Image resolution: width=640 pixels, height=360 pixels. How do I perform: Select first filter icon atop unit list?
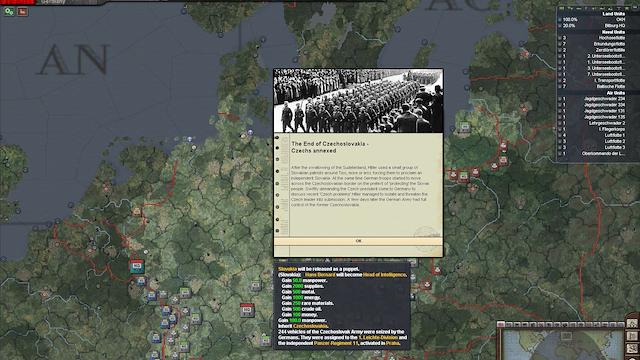[x=562, y=8]
